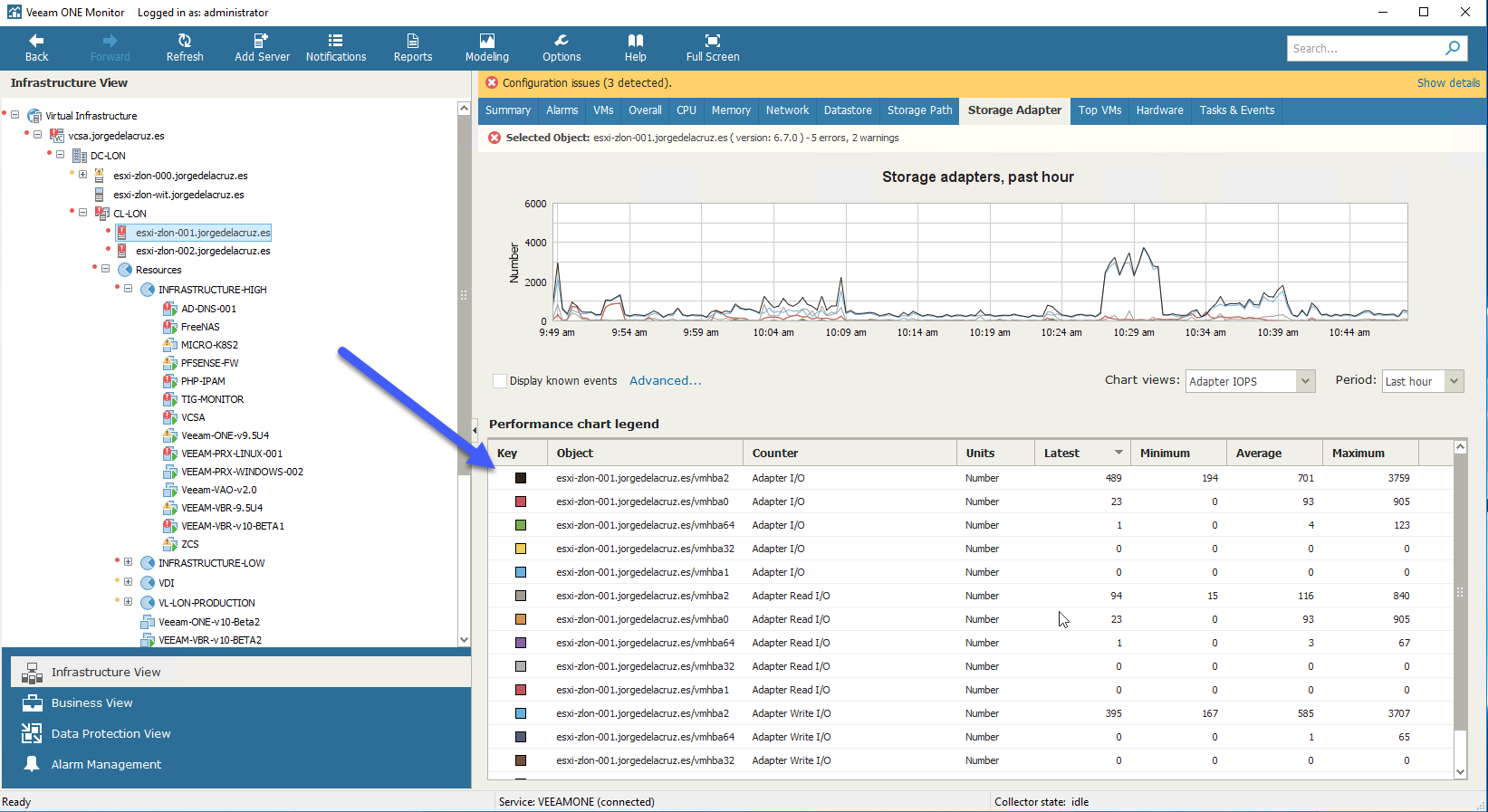Collapse the Resources tree node
The image size is (1488, 812).
pos(105,269)
